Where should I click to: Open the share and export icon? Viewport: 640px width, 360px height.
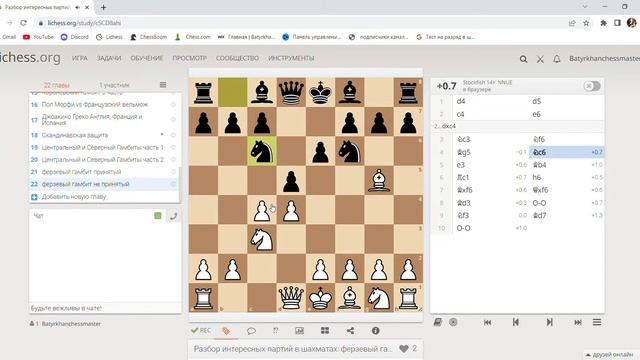click(x=350, y=331)
